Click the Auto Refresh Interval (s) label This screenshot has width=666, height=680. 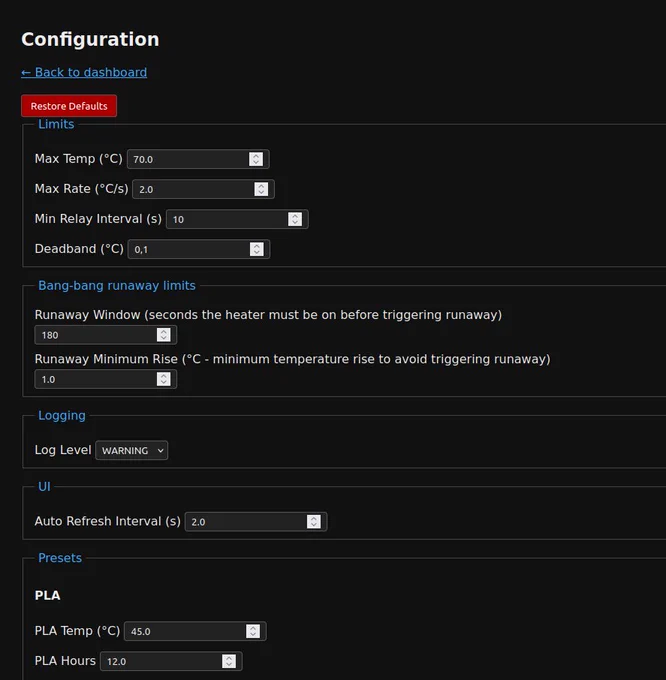coord(108,521)
